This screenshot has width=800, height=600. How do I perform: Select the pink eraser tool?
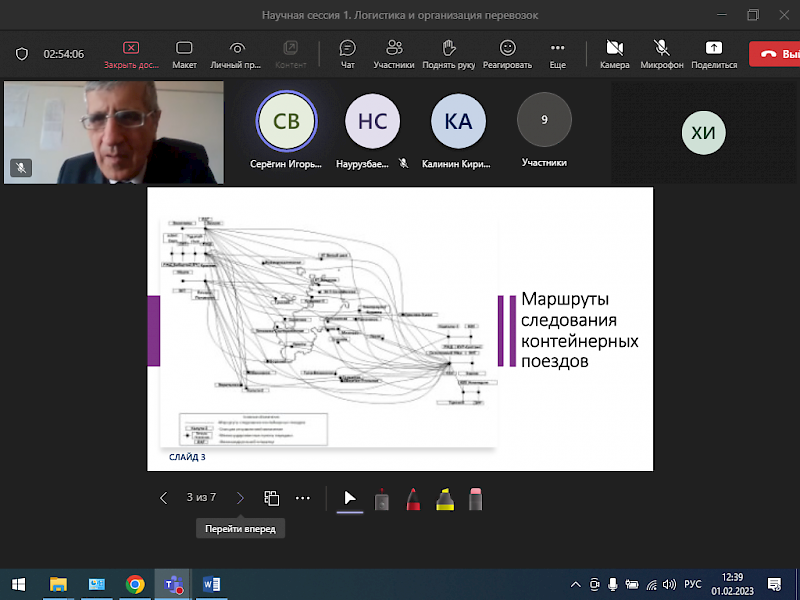(475, 498)
